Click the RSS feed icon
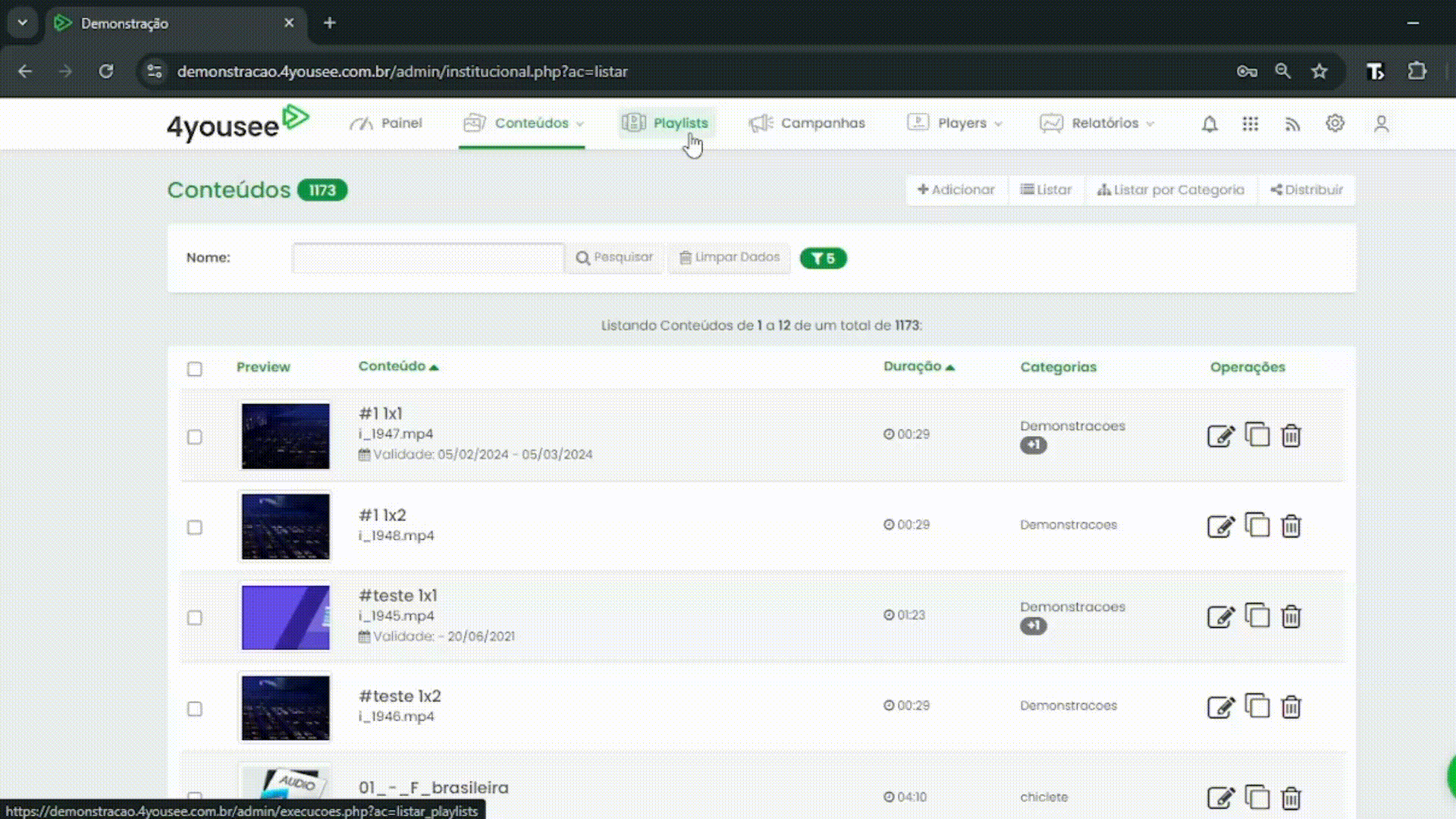 click(1293, 124)
